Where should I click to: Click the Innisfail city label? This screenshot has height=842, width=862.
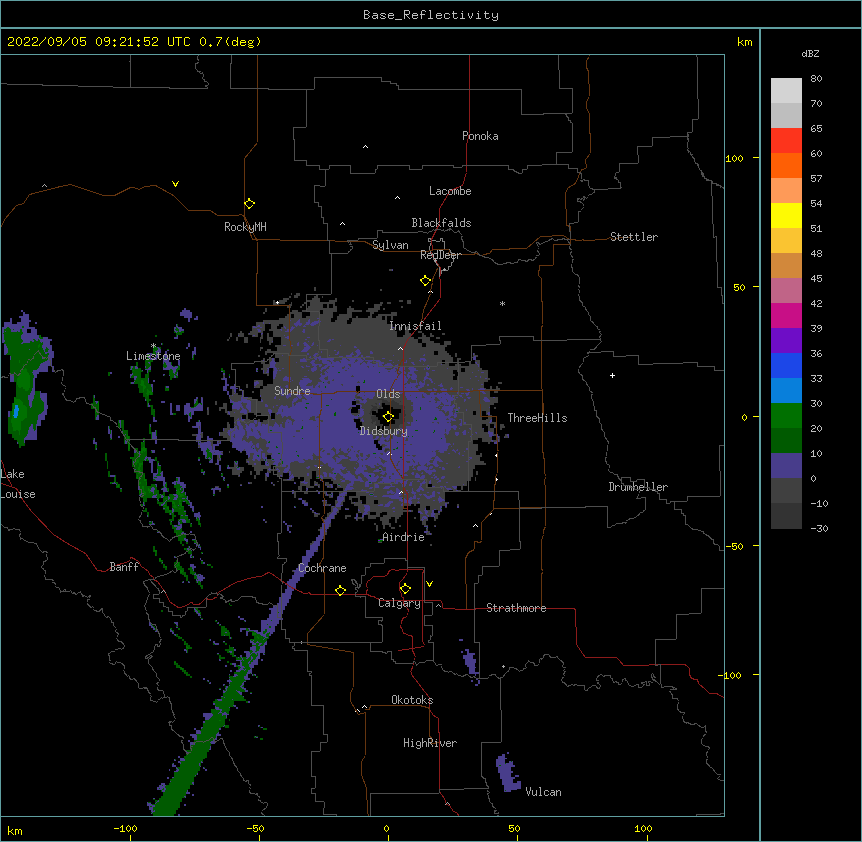(x=415, y=326)
